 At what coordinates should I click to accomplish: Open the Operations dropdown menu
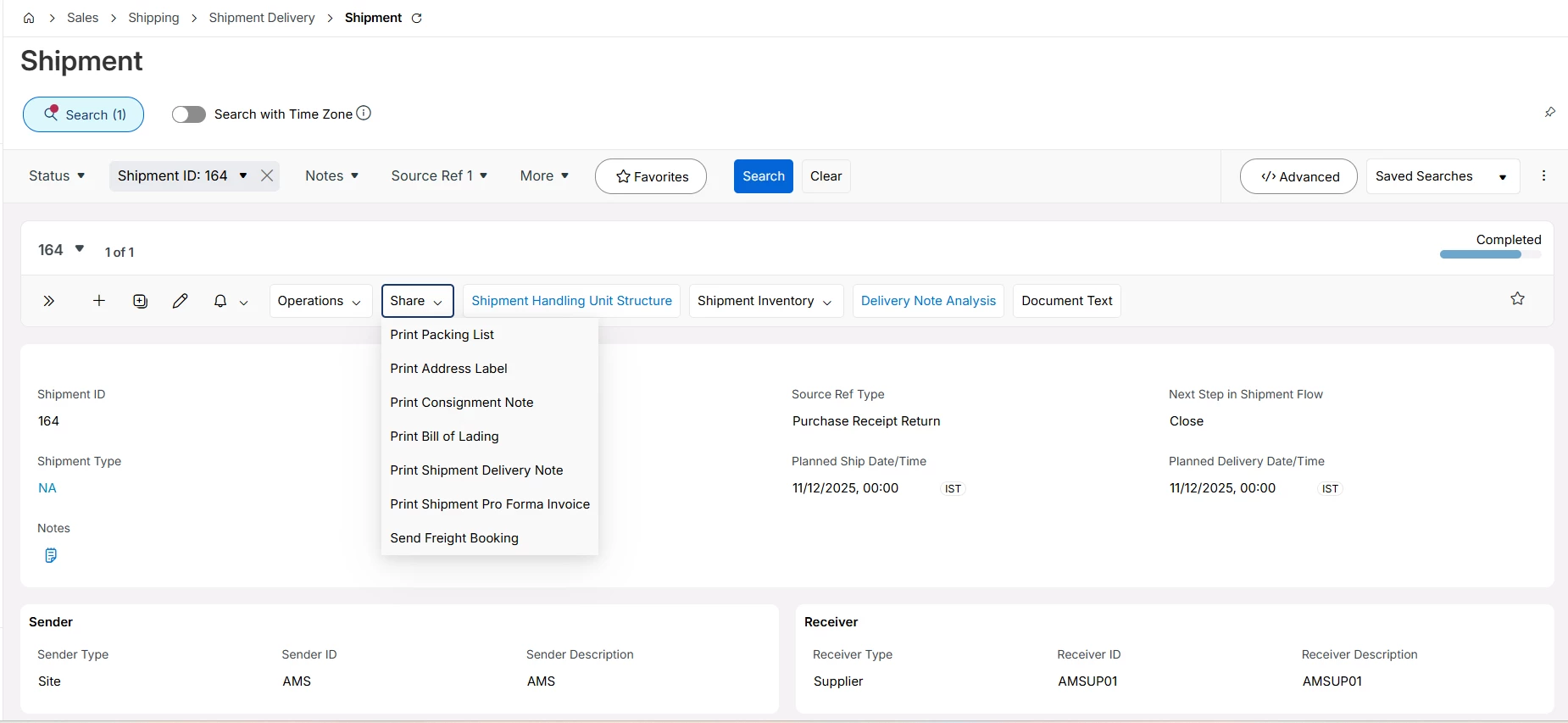tap(320, 301)
